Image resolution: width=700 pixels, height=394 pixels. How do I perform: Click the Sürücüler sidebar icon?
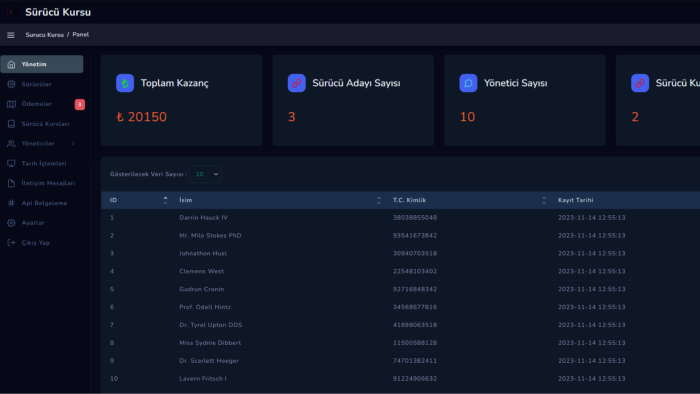(11, 84)
